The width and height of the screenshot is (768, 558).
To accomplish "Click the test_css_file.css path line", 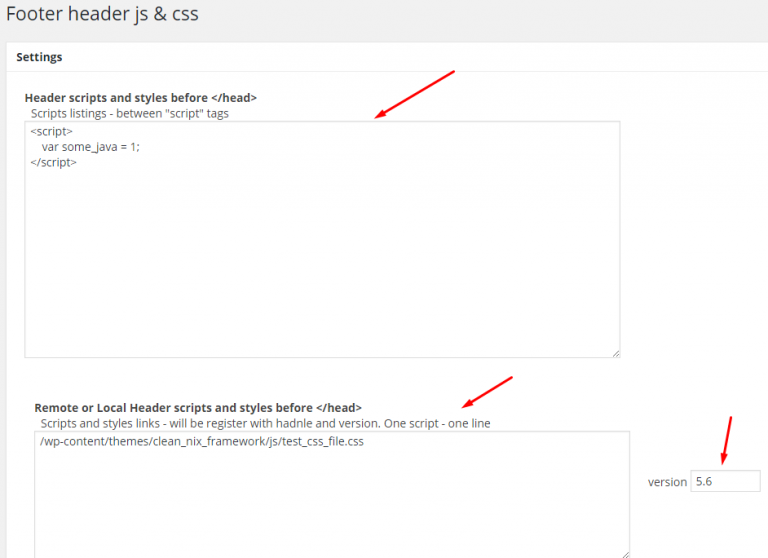I will [x=202, y=441].
